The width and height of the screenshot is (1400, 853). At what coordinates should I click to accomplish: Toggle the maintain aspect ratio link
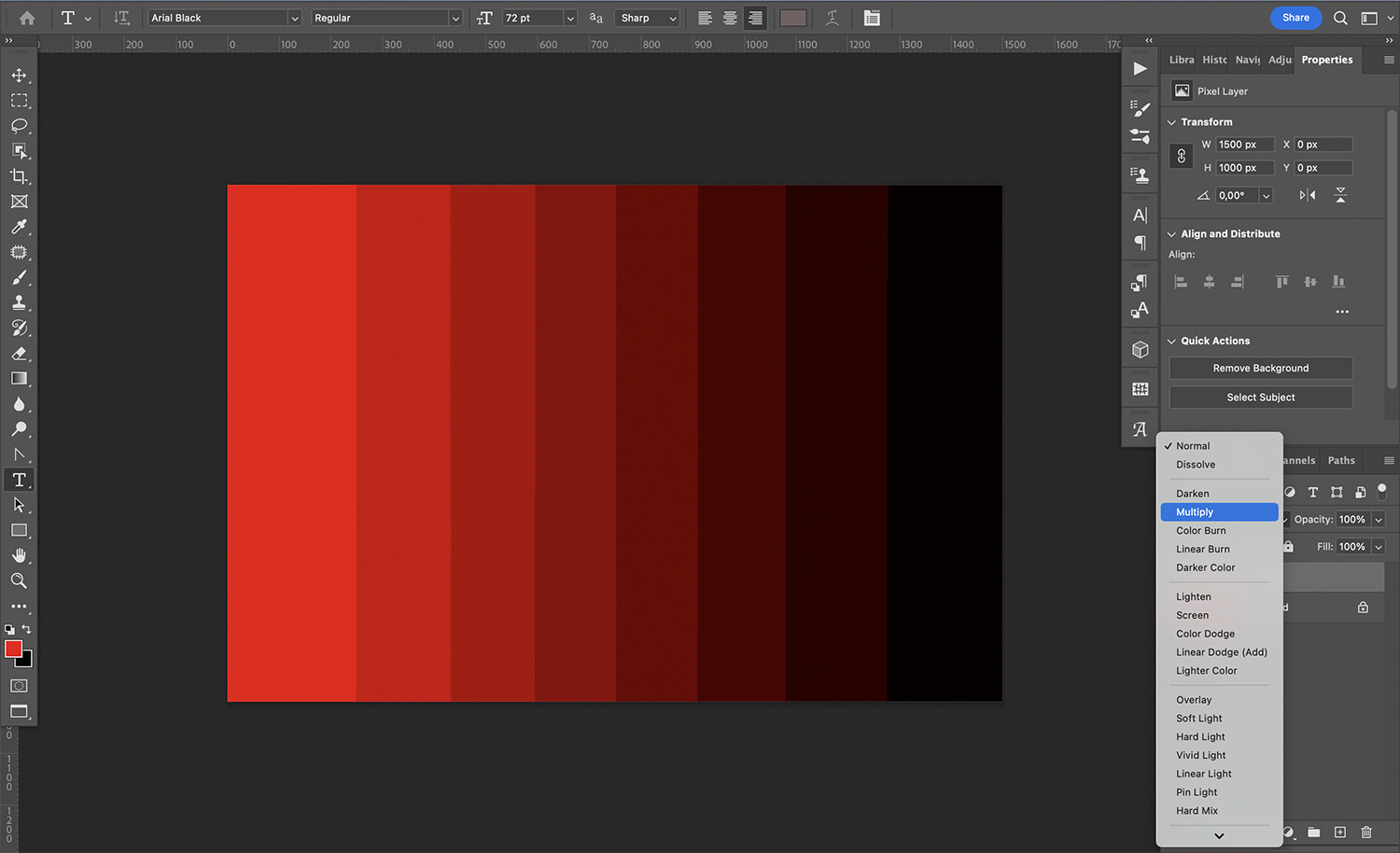click(1181, 155)
